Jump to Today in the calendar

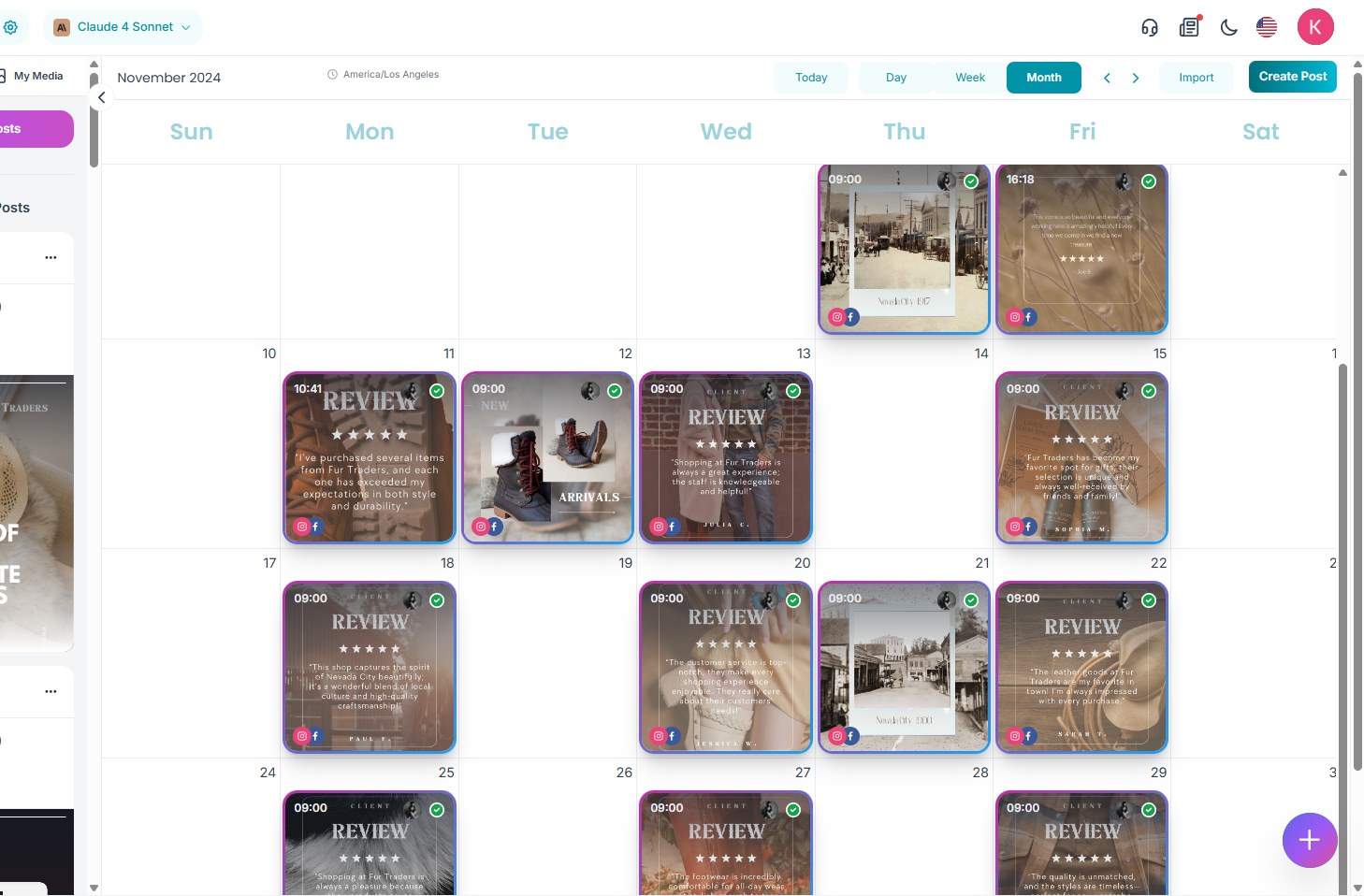811,78
